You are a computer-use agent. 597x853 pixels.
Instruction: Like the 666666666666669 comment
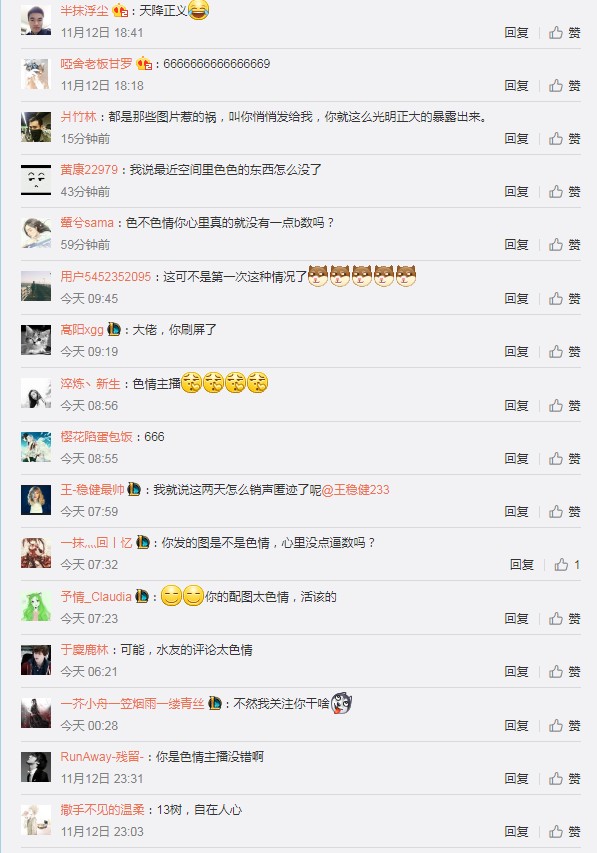point(564,85)
